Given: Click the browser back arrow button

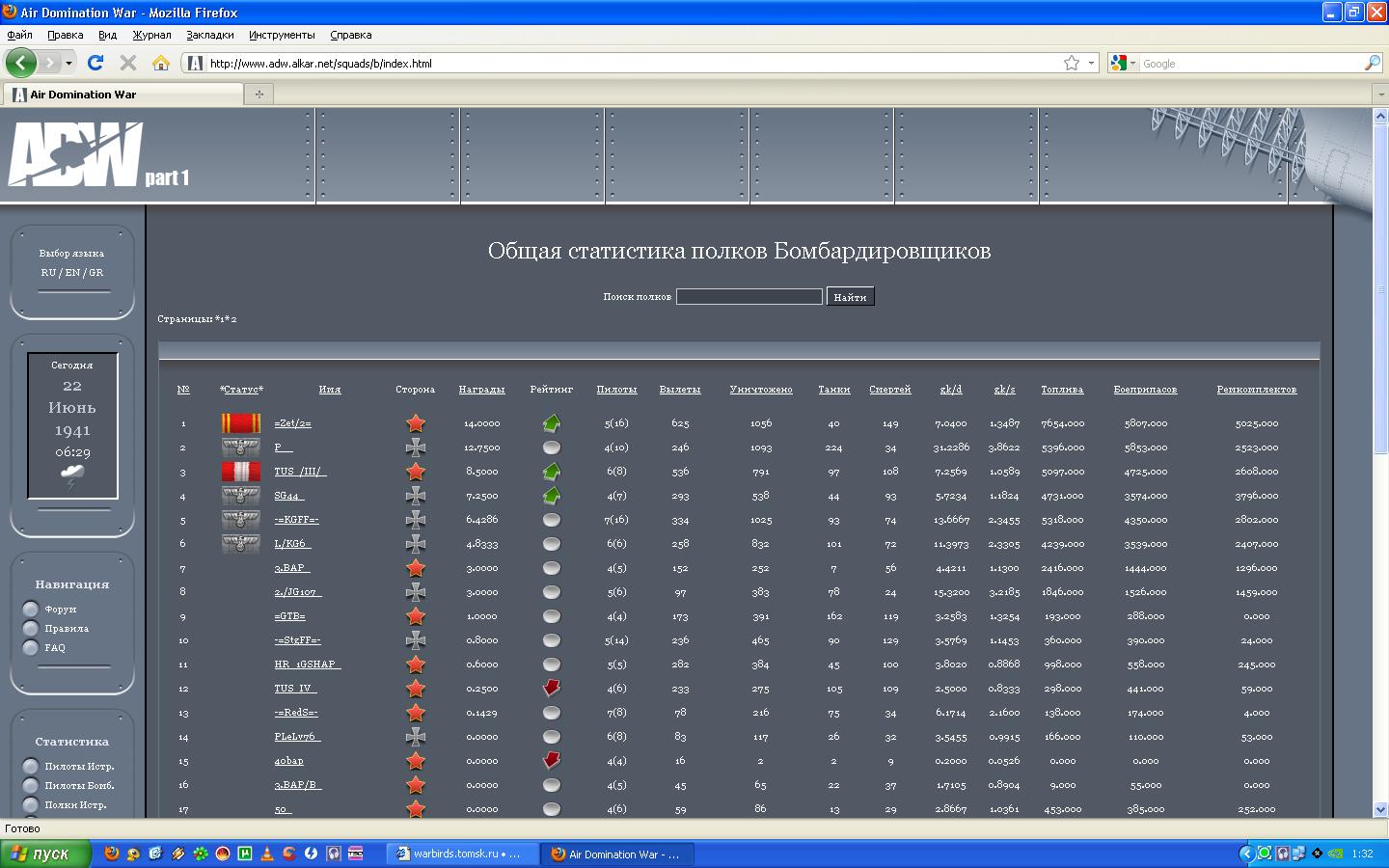Looking at the screenshot, I should click(20, 63).
